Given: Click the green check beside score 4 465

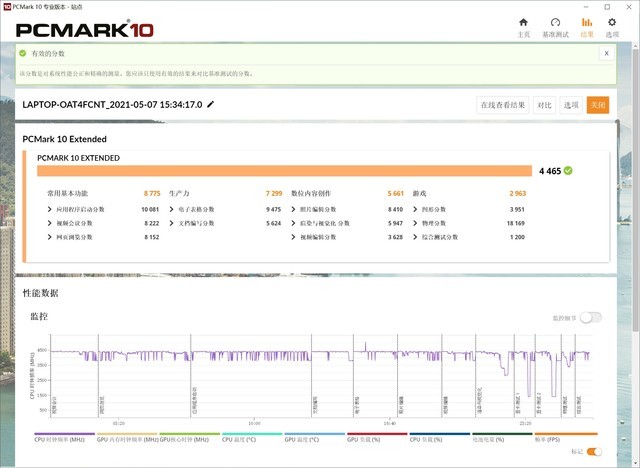Looking at the screenshot, I should pos(568,171).
